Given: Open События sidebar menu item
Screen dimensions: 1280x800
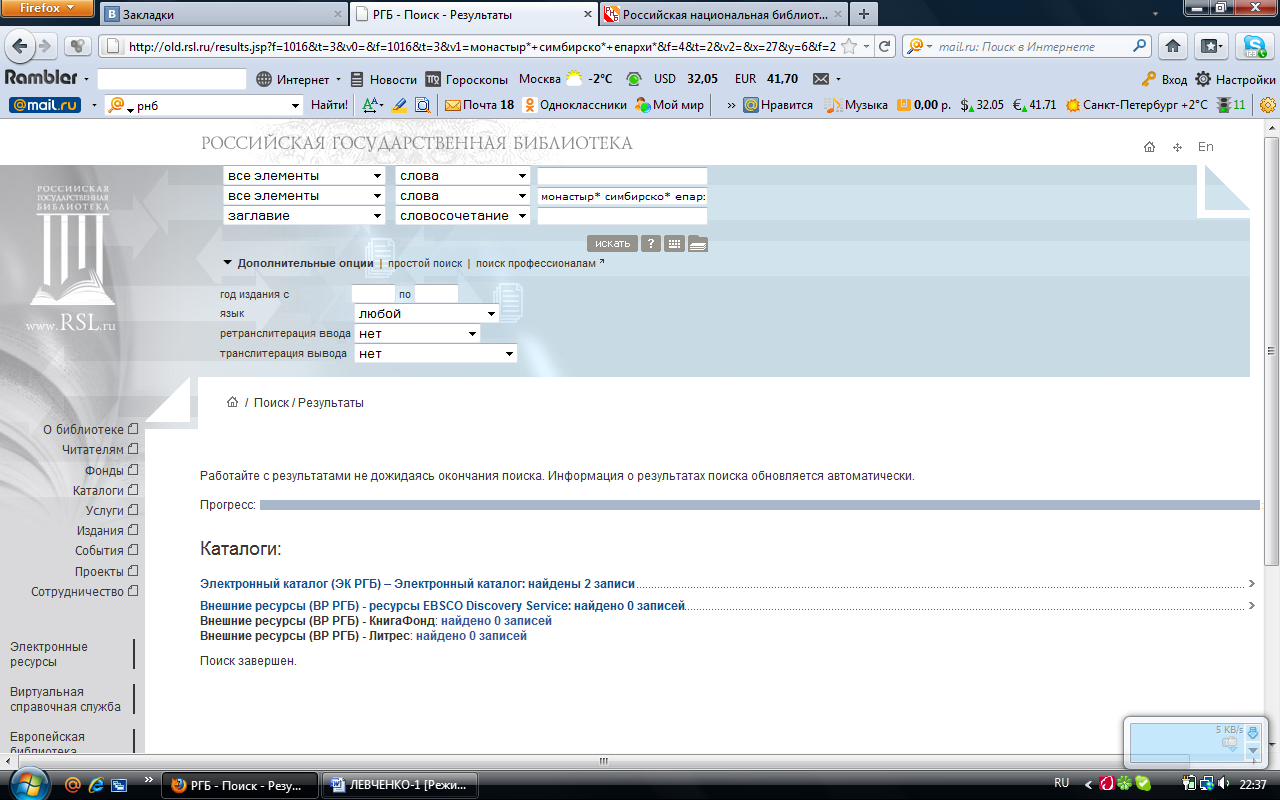Looking at the screenshot, I should click(106, 551).
